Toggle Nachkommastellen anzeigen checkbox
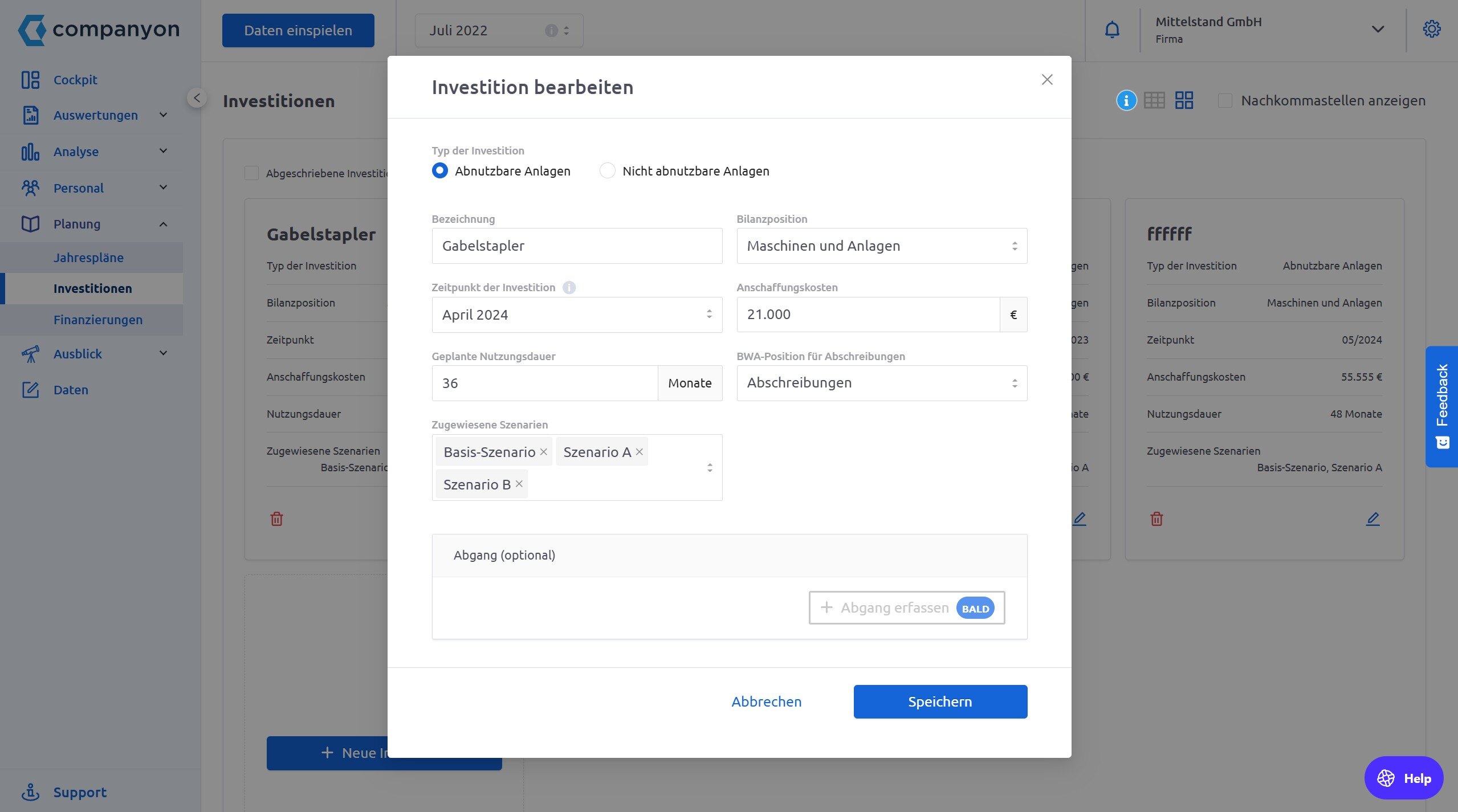Screen dimensions: 1458x812 pyautogui.click(x=1225, y=101)
